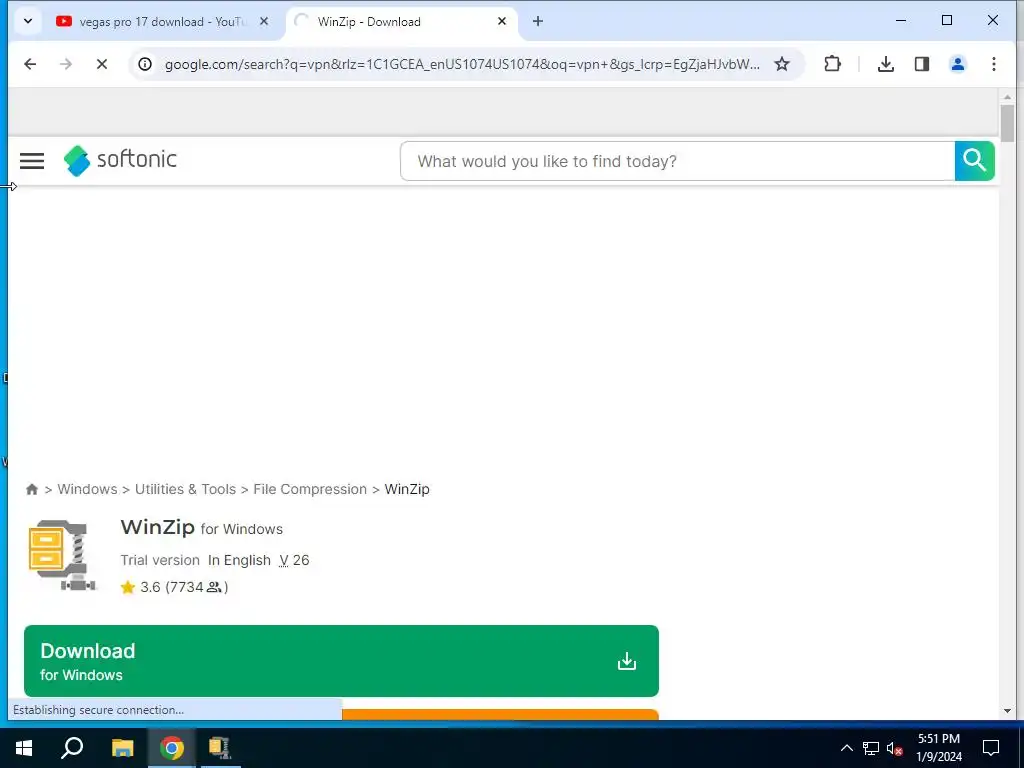Image resolution: width=1024 pixels, height=768 pixels.
Task: Open the Chrome extensions puzzle icon
Action: tap(832, 64)
